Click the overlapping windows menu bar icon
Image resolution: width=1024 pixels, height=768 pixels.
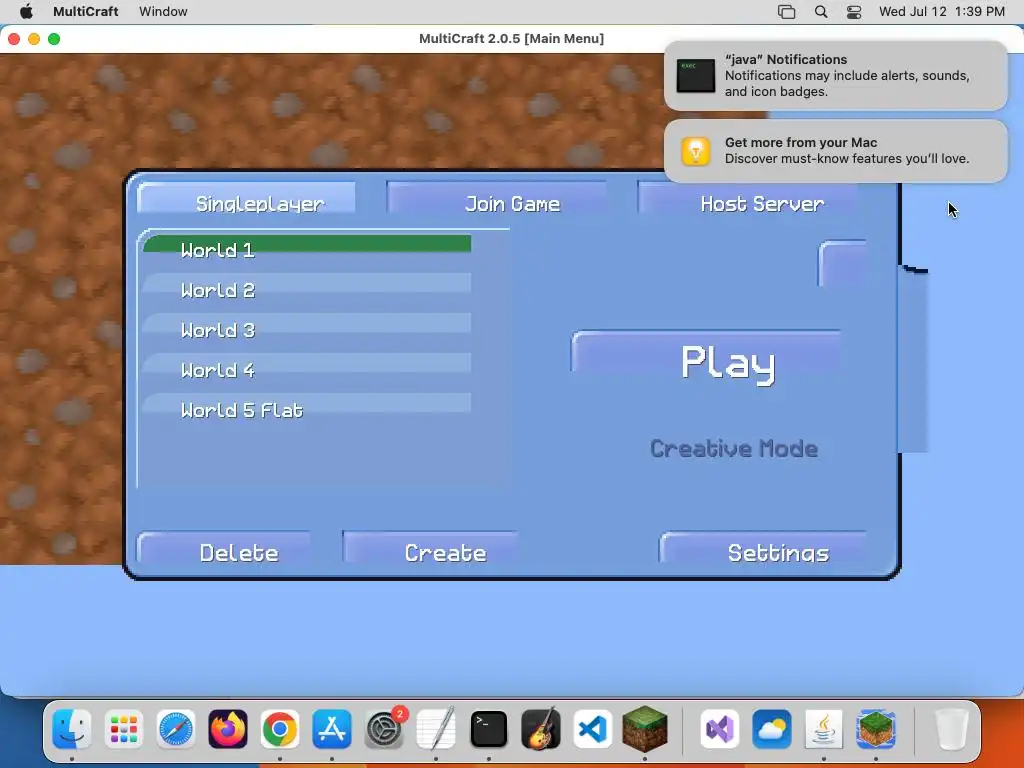tap(786, 12)
